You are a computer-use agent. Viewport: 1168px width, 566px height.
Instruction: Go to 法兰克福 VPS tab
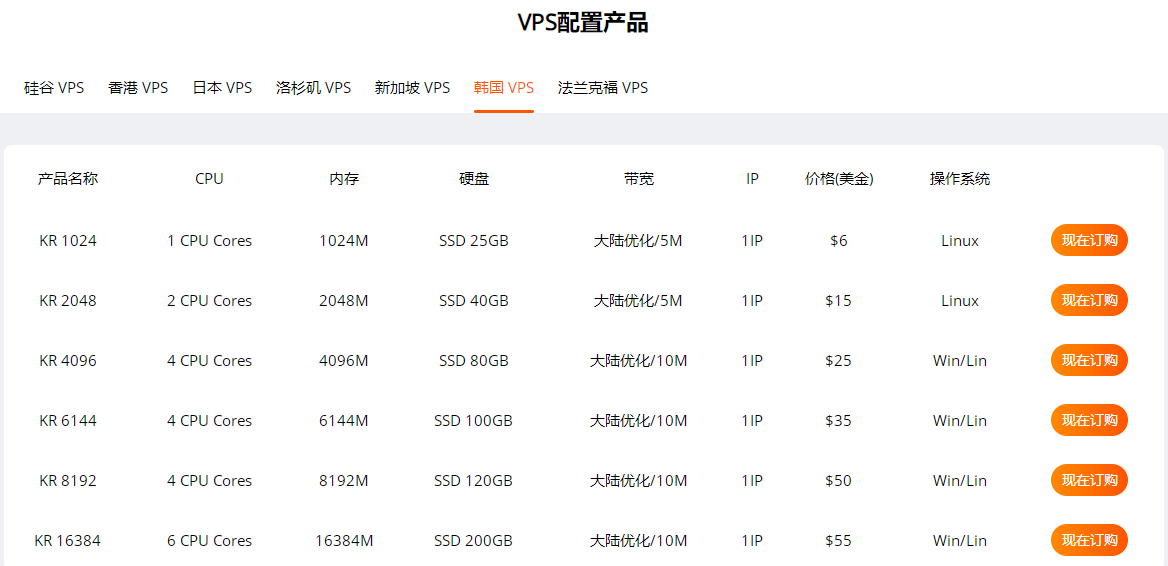pos(602,88)
